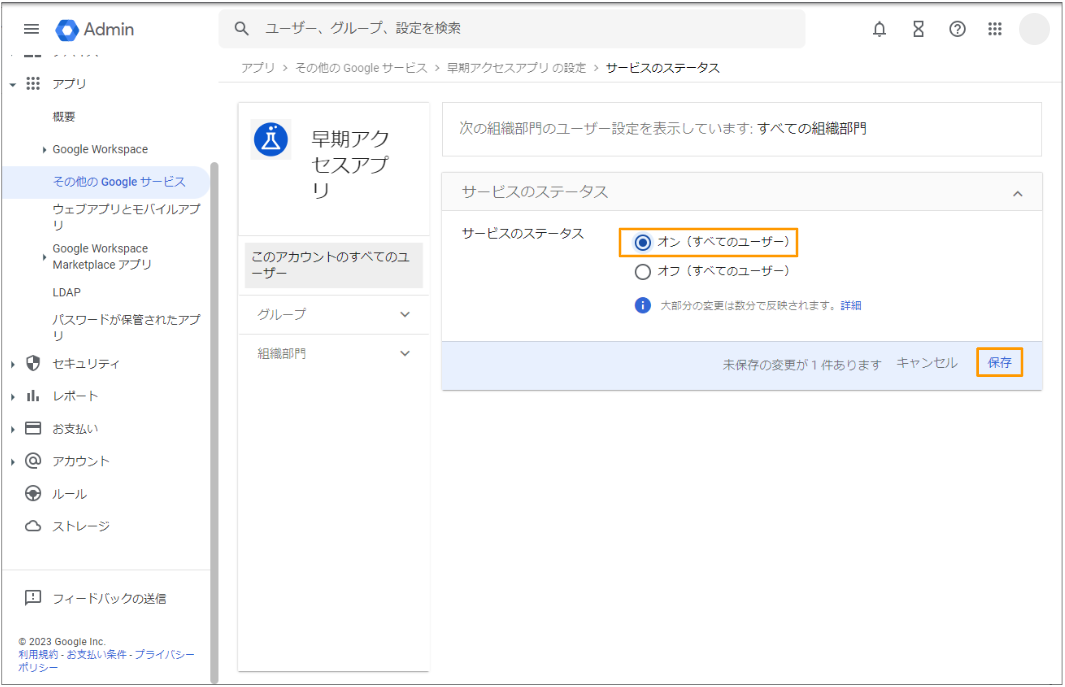1065x687 pixels.
Task: Click the 保存 button
Action: click(999, 362)
